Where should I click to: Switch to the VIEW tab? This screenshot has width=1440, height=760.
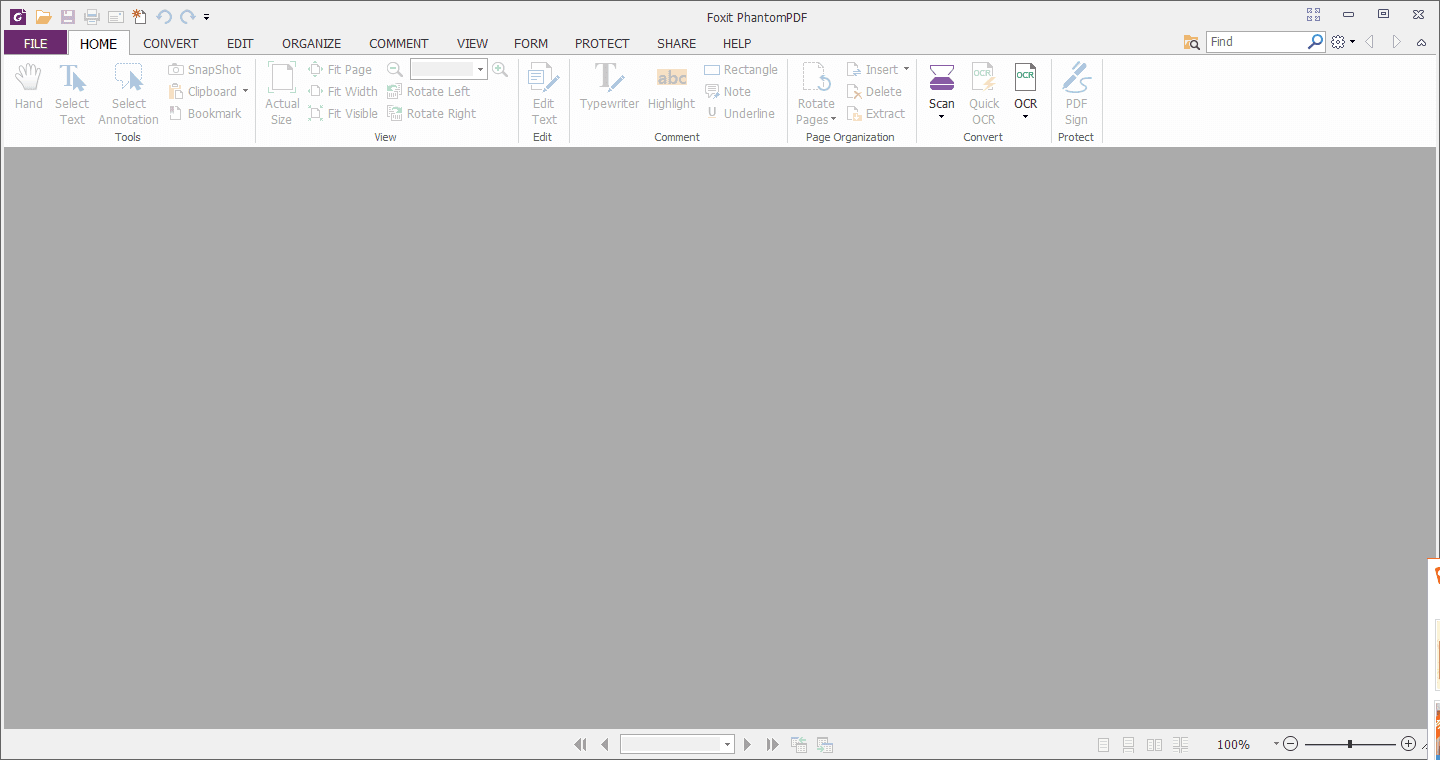(473, 43)
